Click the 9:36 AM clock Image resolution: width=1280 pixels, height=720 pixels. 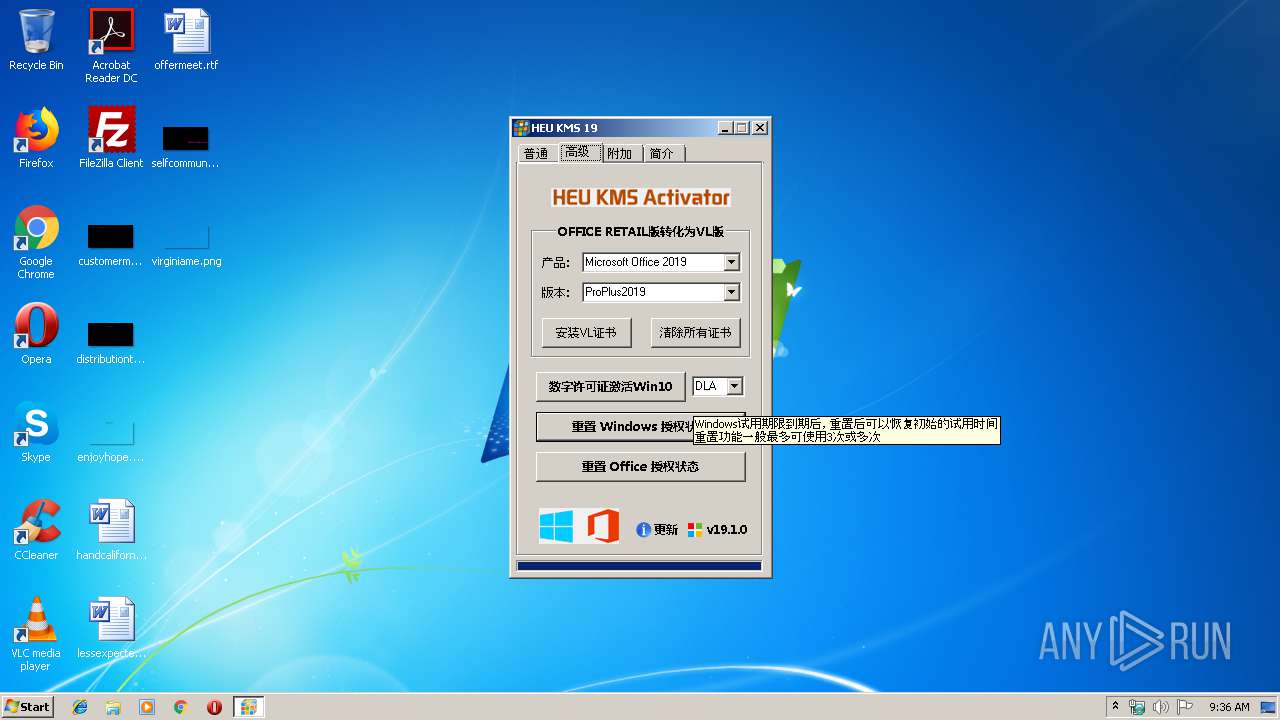[x=1229, y=707]
